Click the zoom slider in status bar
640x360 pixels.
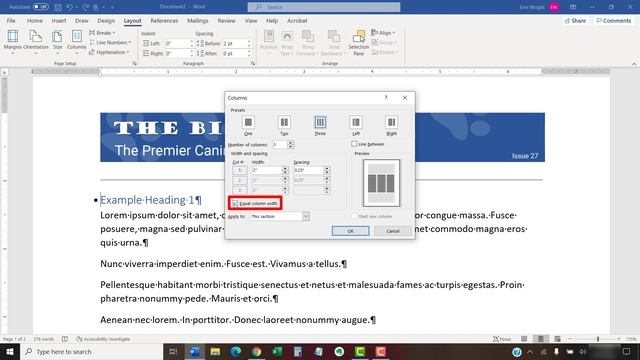coord(598,339)
